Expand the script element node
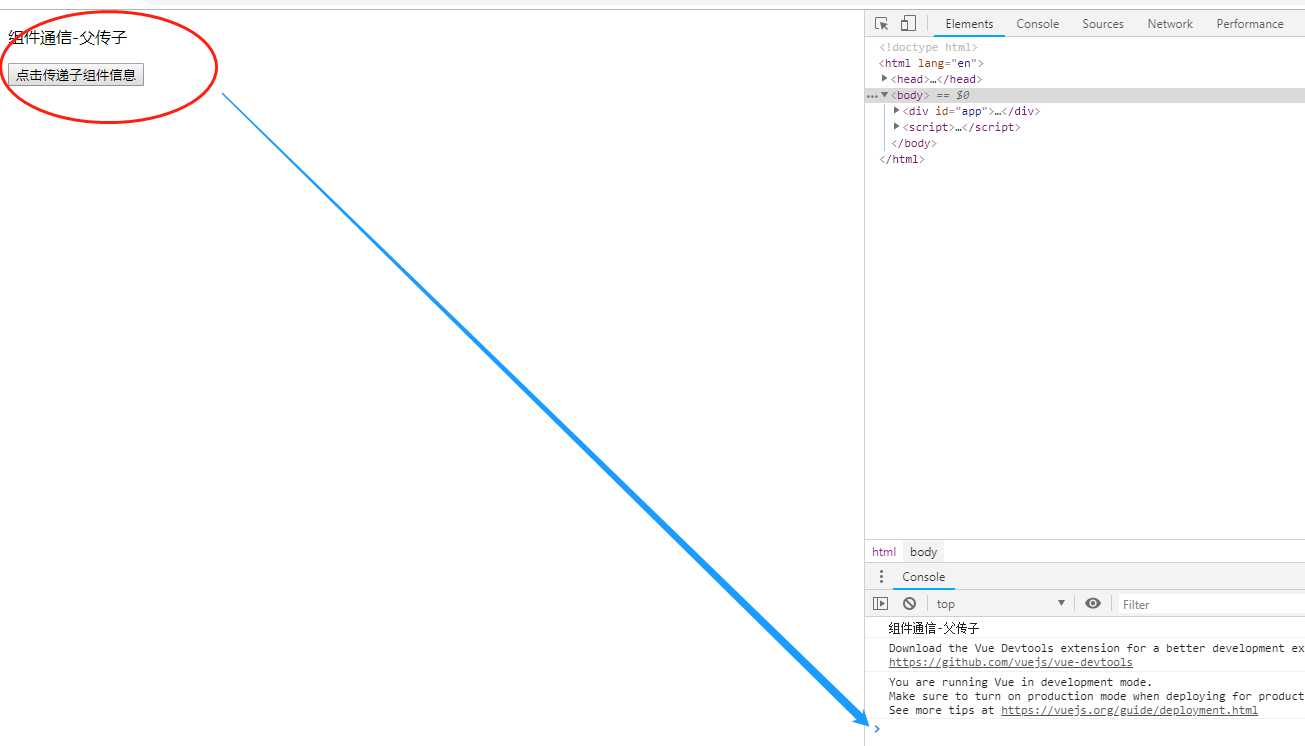 tap(896, 127)
